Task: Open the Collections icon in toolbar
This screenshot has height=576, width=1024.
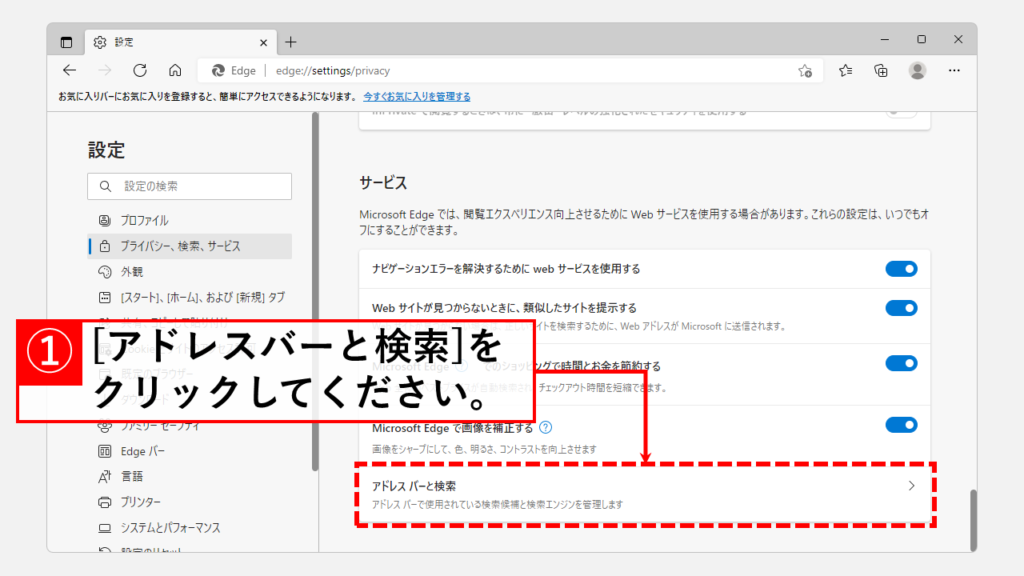Action: pos(881,71)
